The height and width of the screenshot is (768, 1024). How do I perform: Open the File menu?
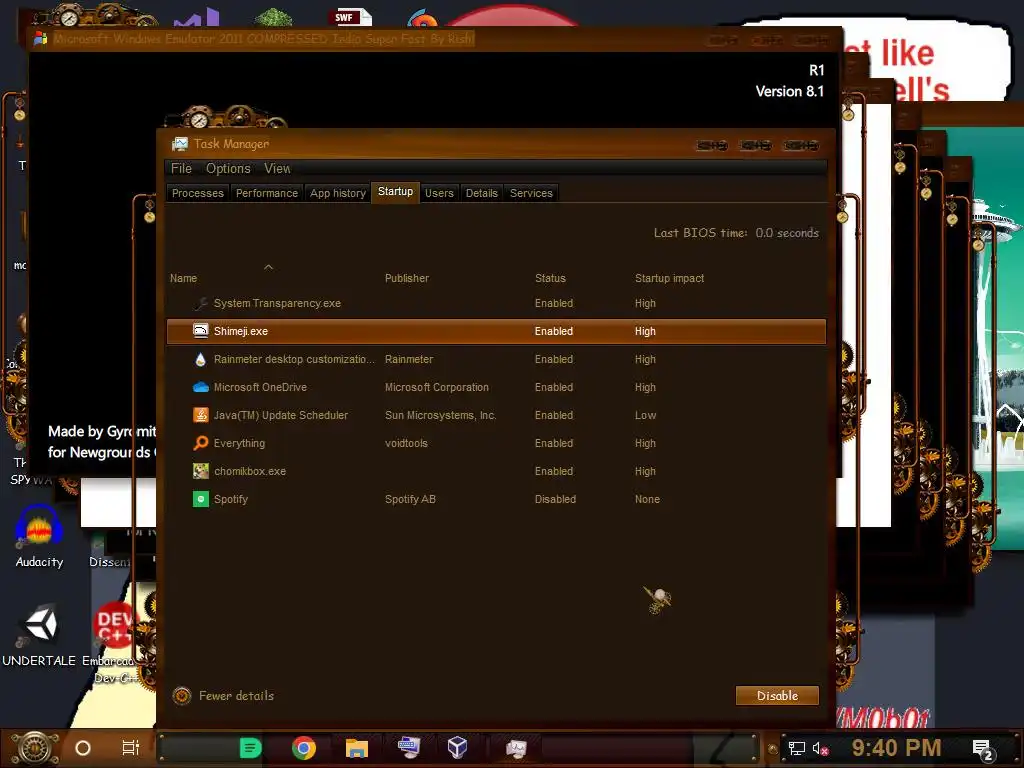coord(182,168)
